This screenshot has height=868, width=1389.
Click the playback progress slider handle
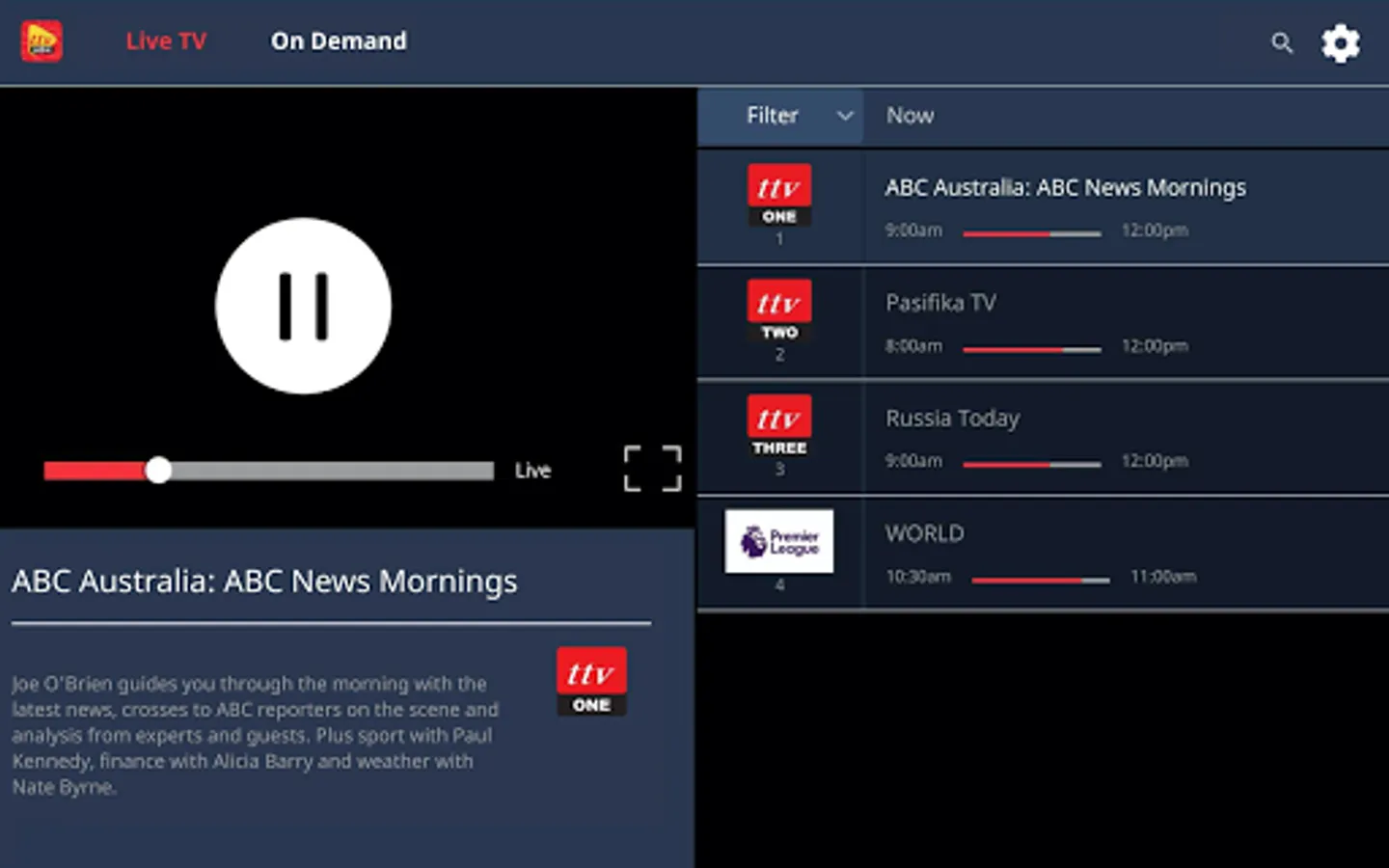[158, 471]
